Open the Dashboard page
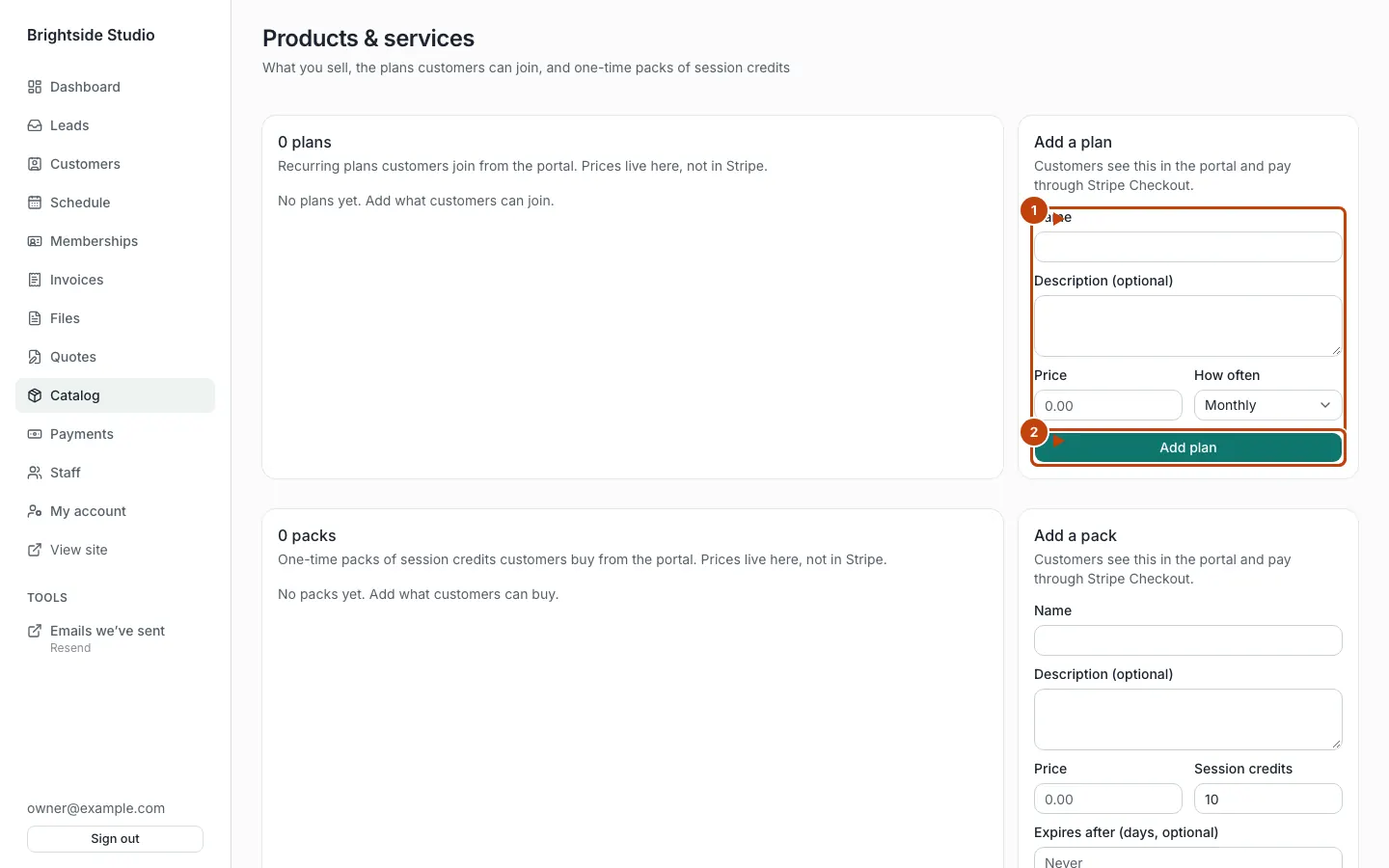1389x868 pixels. (116, 87)
